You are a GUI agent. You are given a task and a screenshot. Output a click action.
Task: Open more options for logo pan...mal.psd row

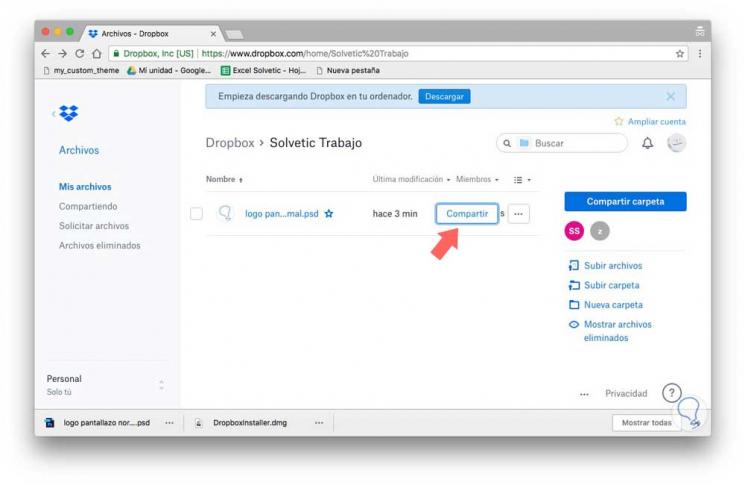coord(518,214)
